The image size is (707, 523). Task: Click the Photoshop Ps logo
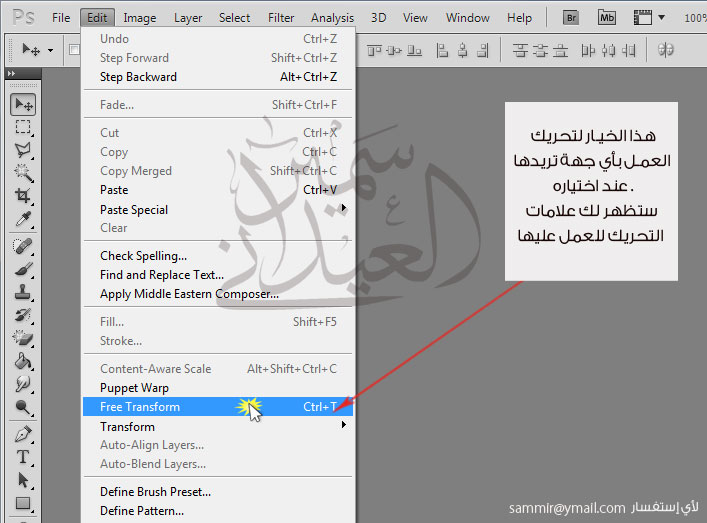(23, 18)
